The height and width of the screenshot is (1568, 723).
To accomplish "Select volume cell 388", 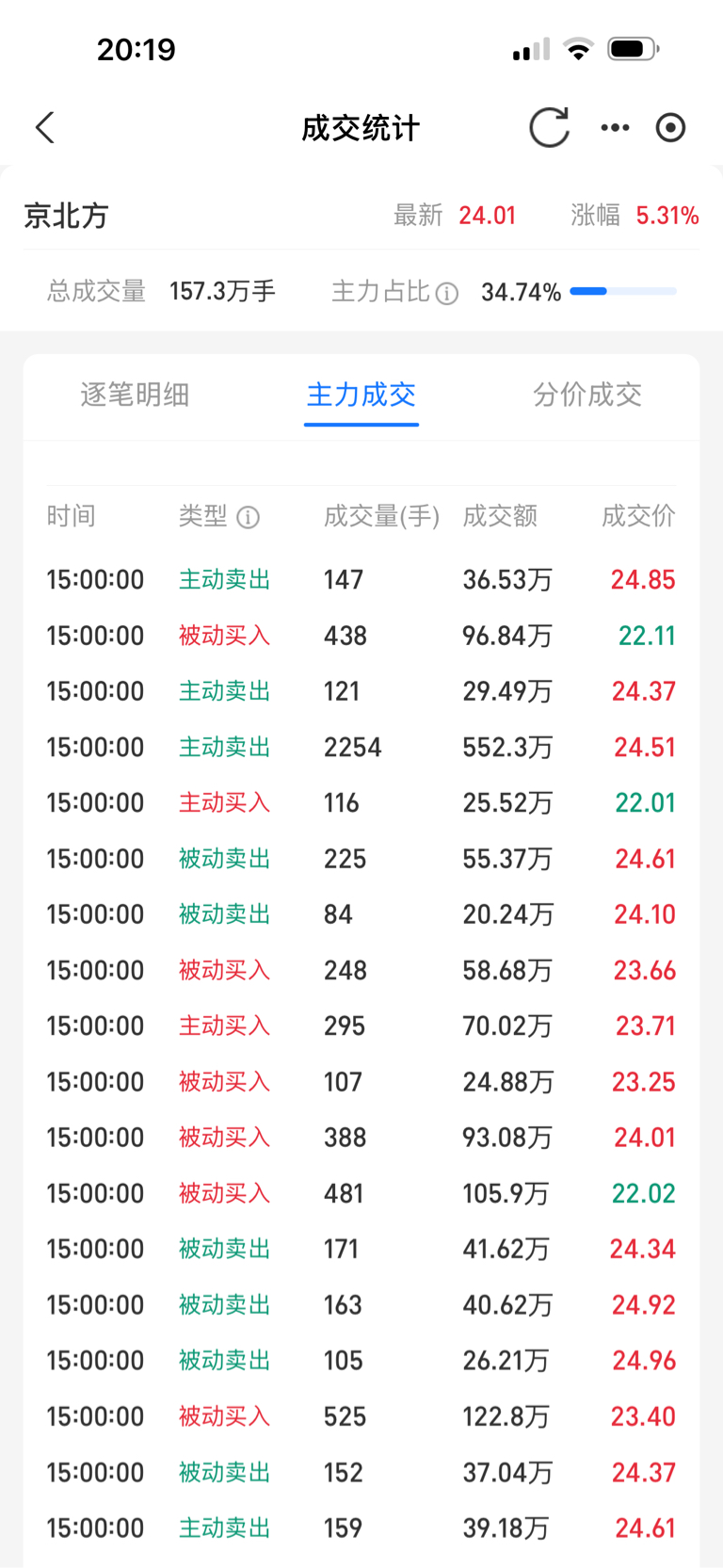I will (x=345, y=1138).
